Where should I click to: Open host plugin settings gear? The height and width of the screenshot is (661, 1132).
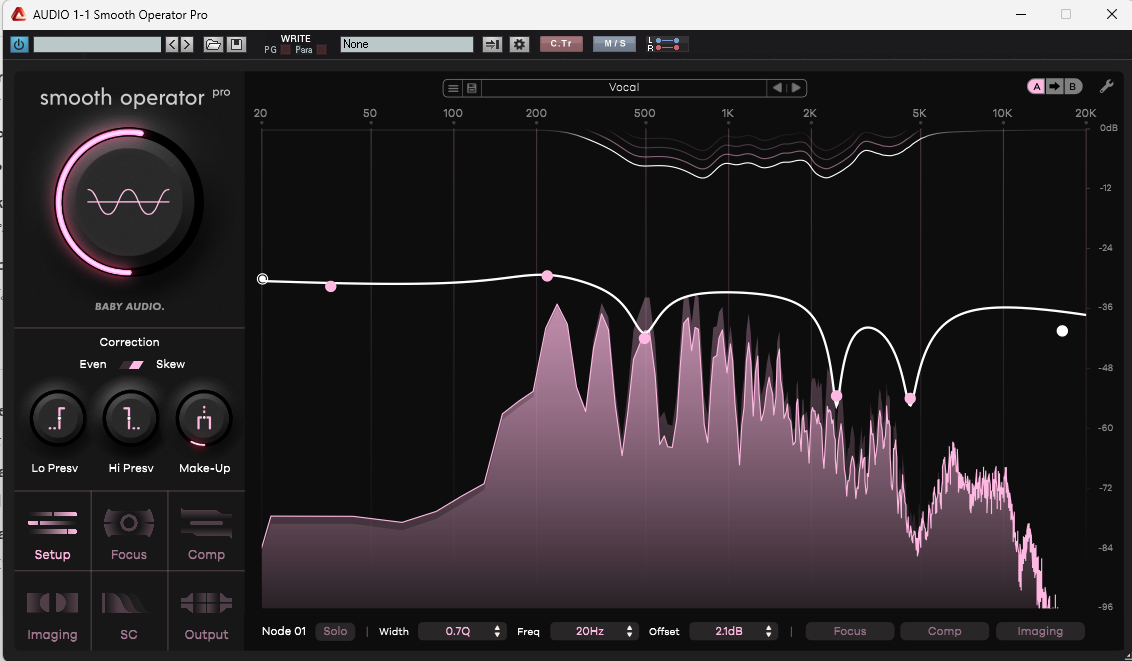click(519, 44)
